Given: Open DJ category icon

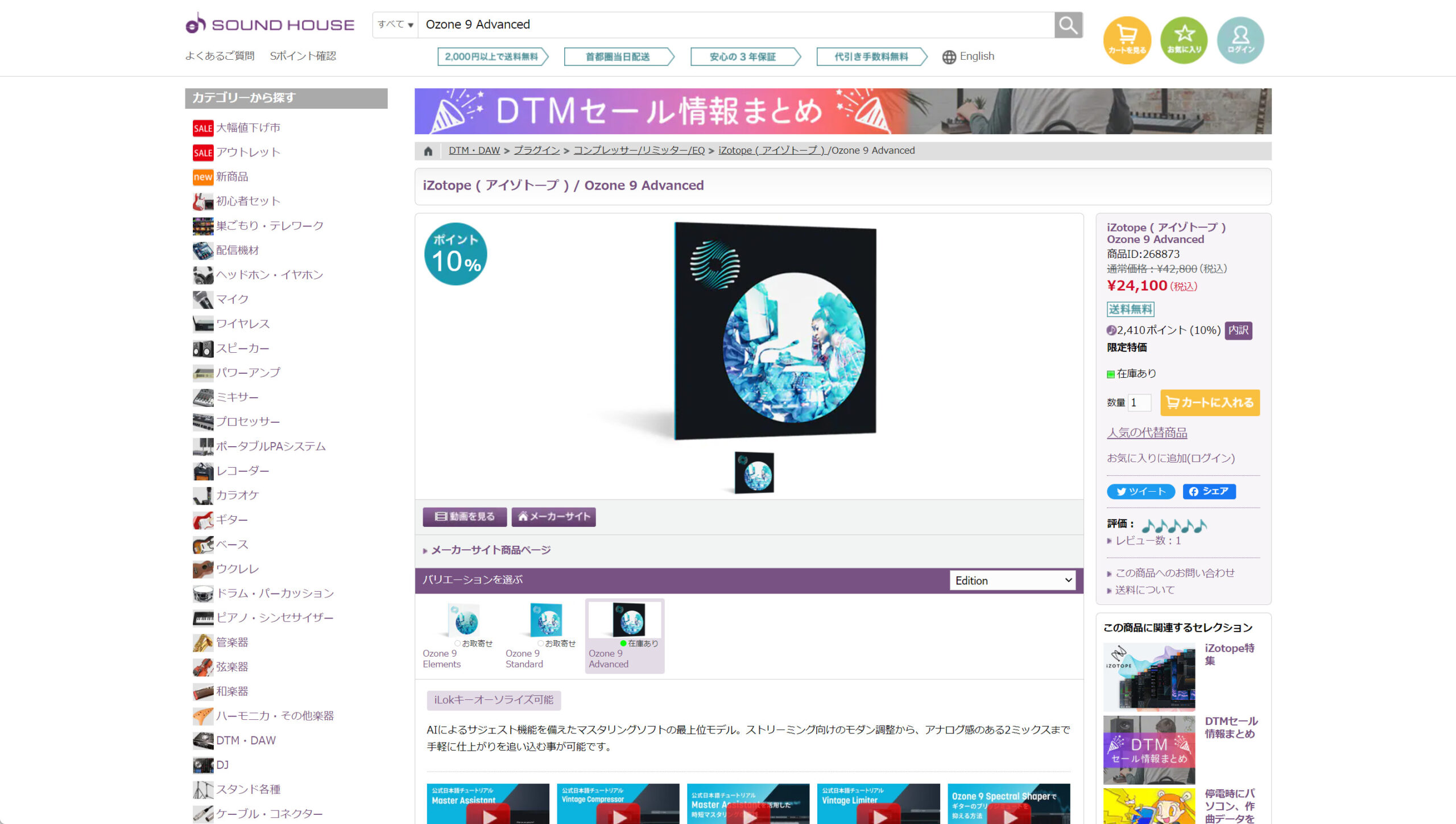Looking at the screenshot, I should (x=203, y=765).
